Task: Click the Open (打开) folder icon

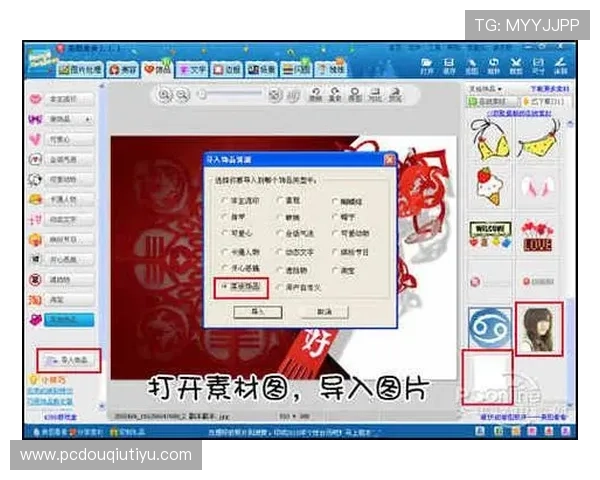Action: click(x=427, y=66)
